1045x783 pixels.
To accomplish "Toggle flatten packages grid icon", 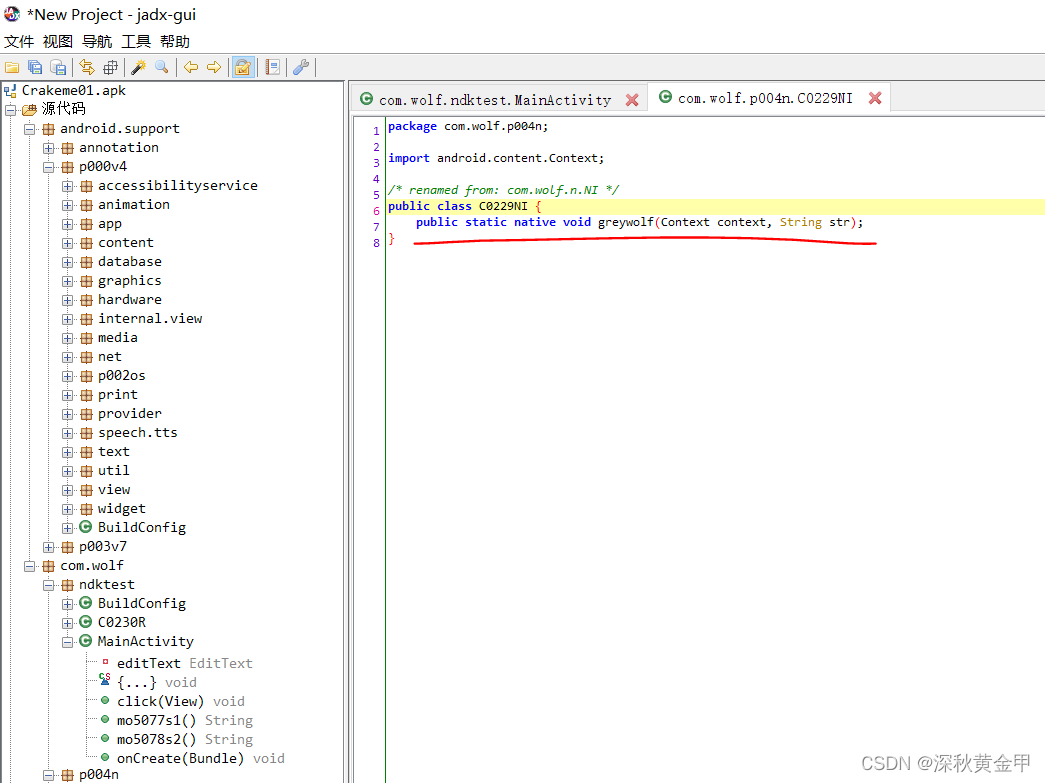I will pos(110,67).
